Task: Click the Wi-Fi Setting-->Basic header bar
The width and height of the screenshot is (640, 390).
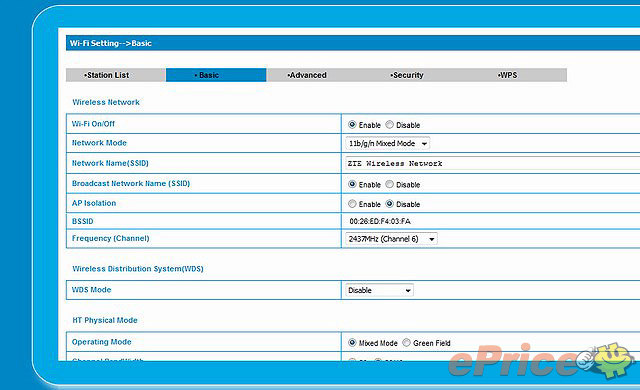Action: tap(353, 43)
